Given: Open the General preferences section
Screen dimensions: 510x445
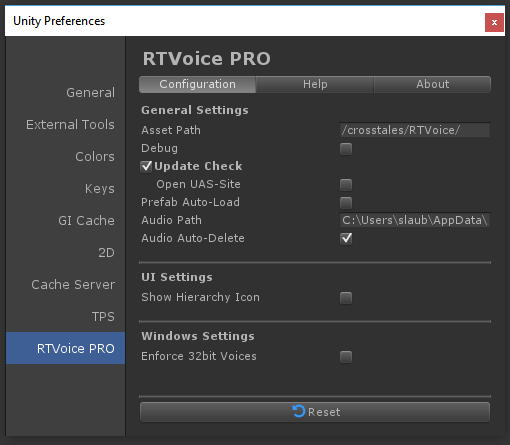Looking at the screenshot, I should click(90, 93).
